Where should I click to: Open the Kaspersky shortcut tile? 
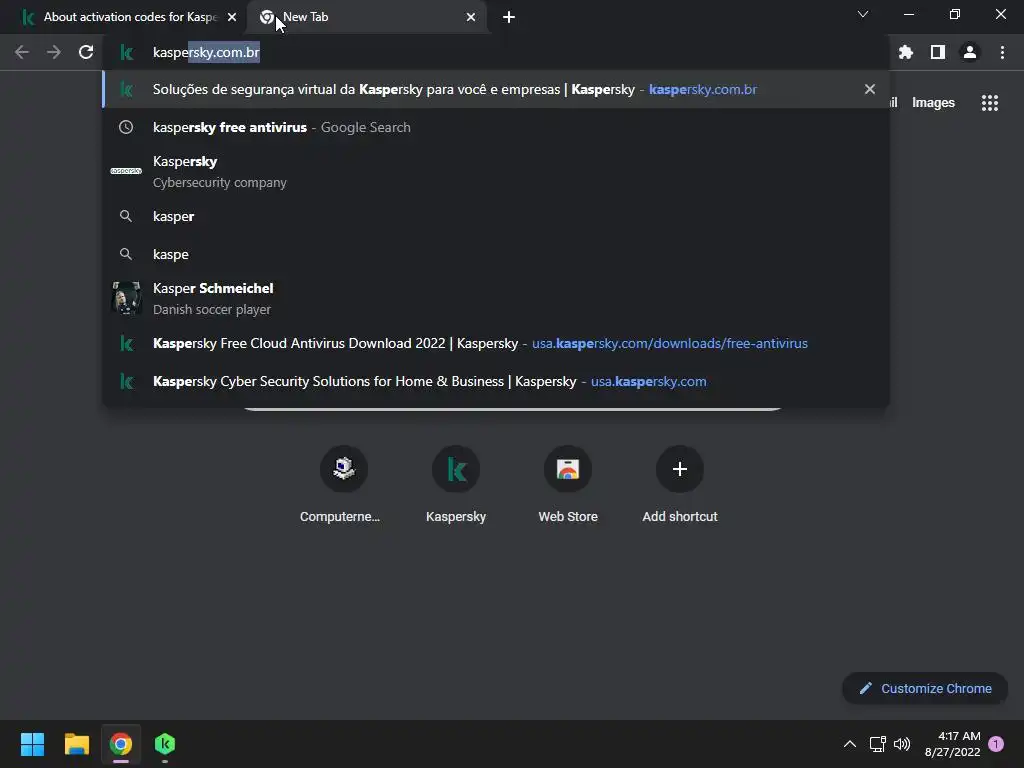point(456,485)
